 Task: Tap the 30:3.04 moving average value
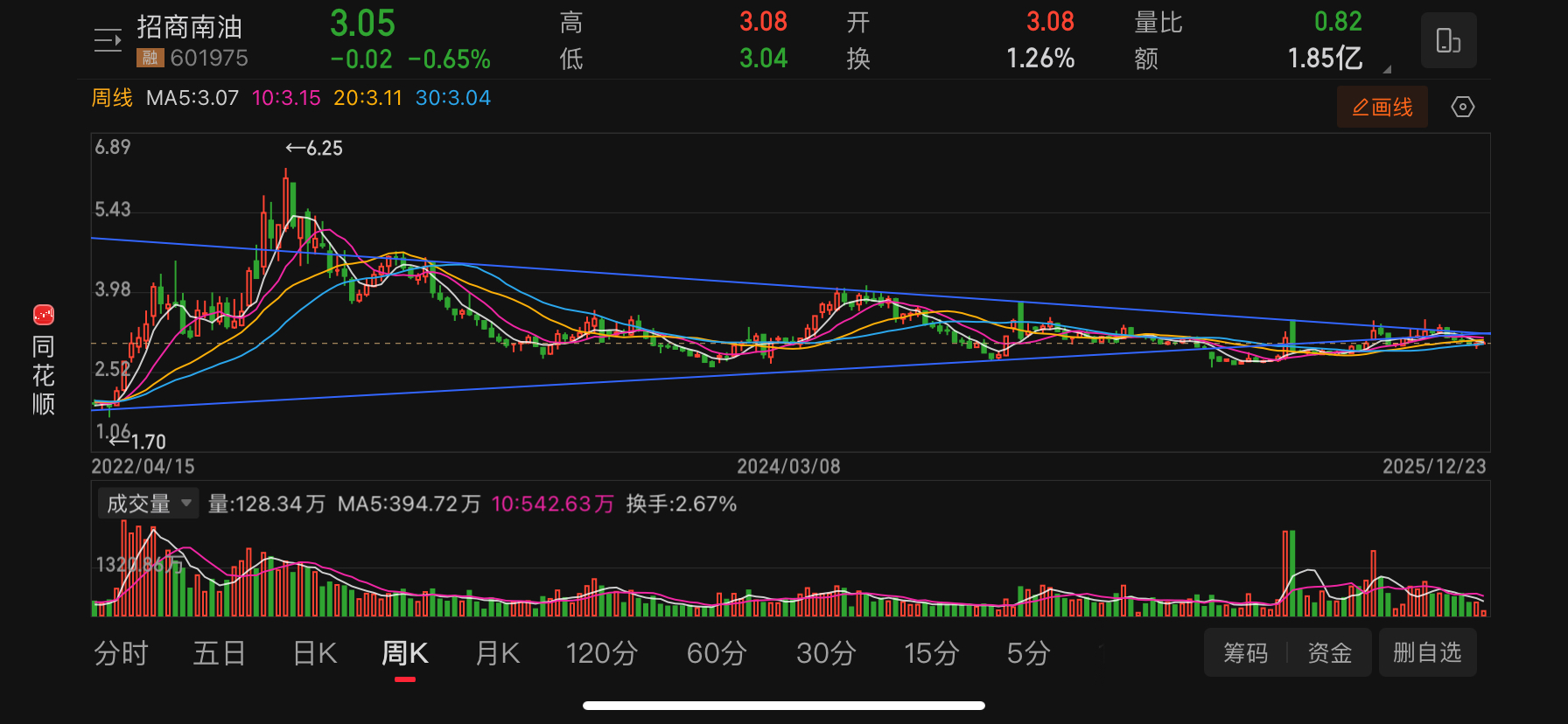(452, 98)
